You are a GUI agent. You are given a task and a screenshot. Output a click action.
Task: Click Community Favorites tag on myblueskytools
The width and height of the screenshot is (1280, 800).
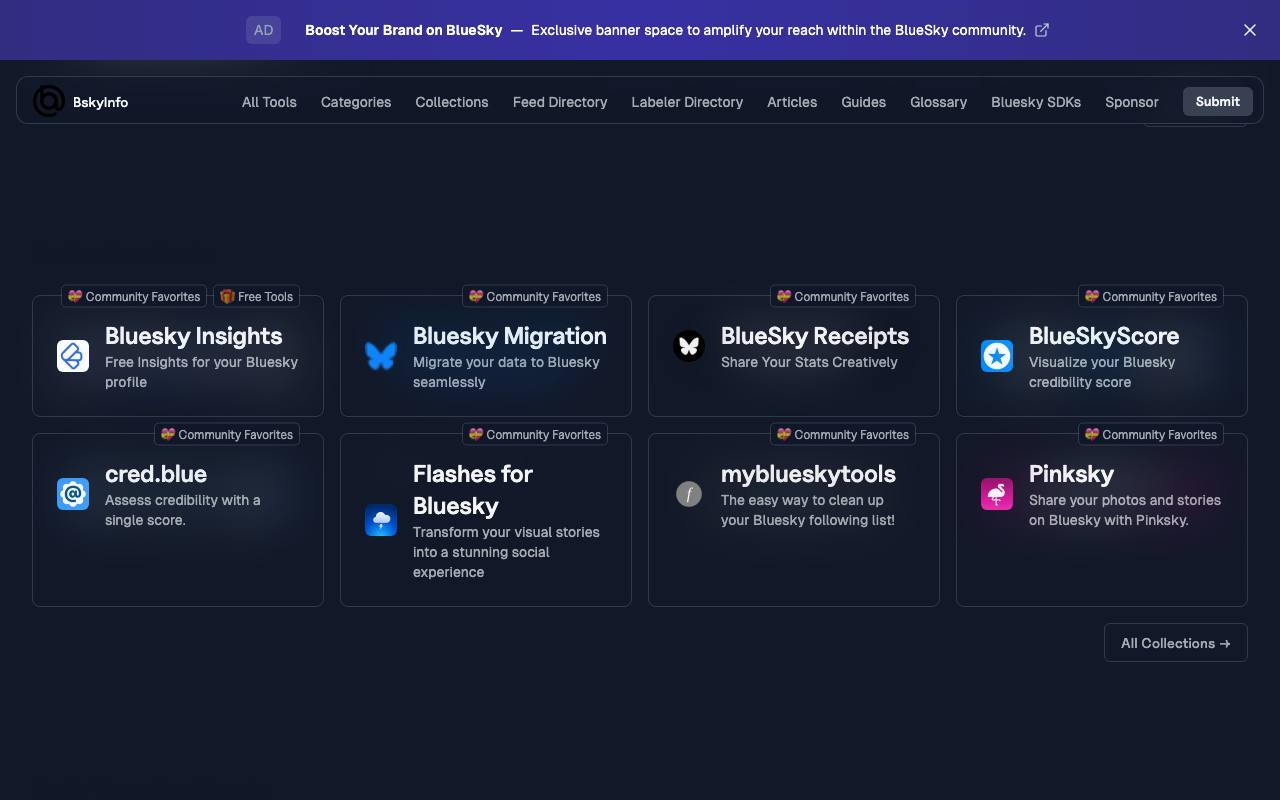click(x=843, y=434)
